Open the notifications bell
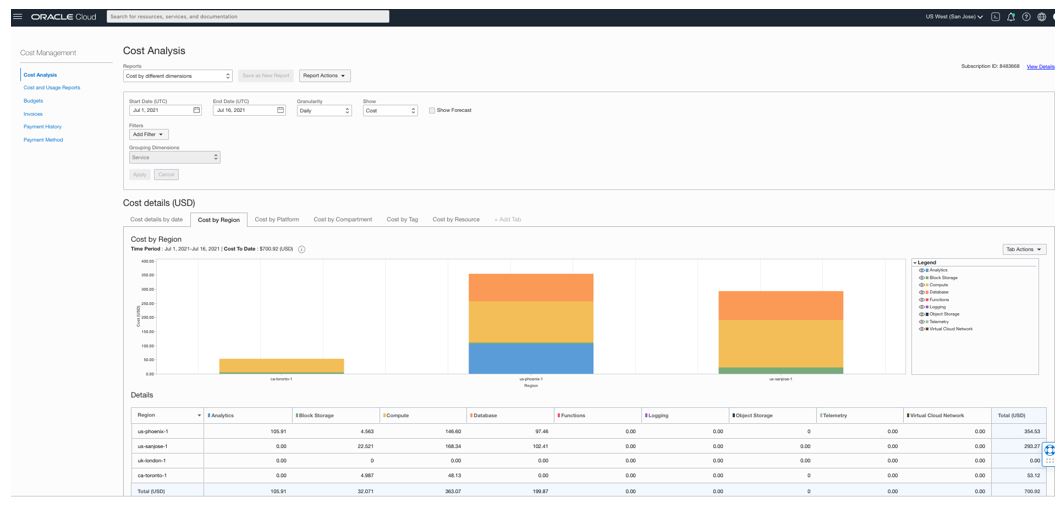Screen dimensions: 1064x505 pyautogui.click(x=1011, y=17)
